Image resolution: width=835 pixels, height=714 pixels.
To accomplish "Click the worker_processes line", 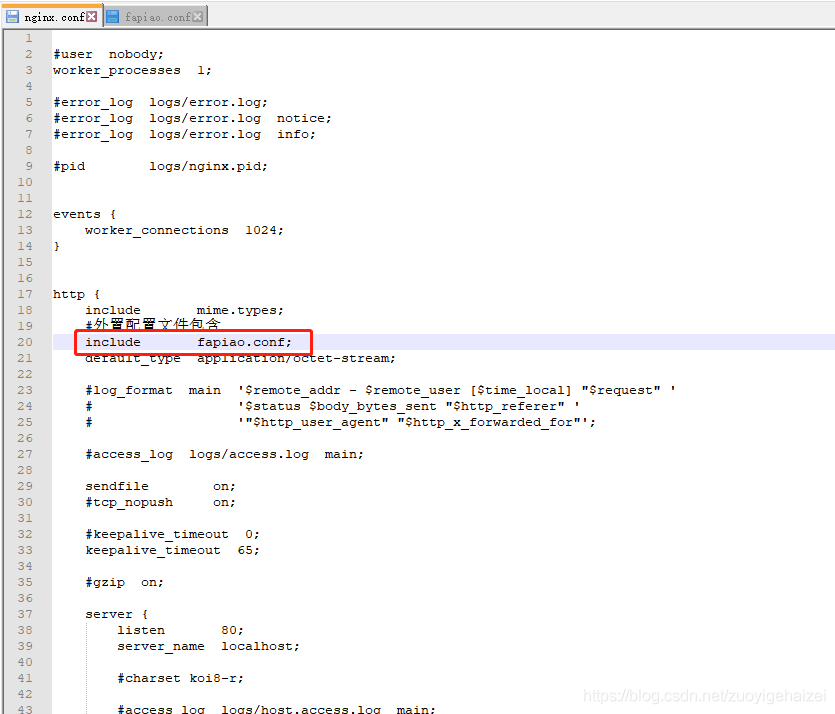I will pos(132,70).
